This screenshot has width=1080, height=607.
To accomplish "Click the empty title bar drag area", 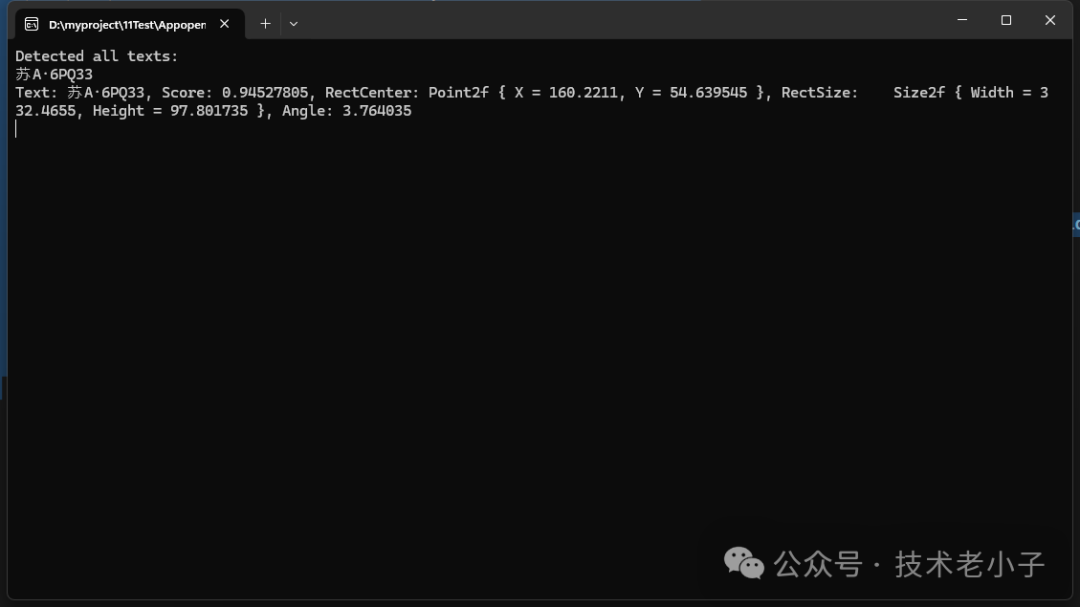I will point(620,21).
